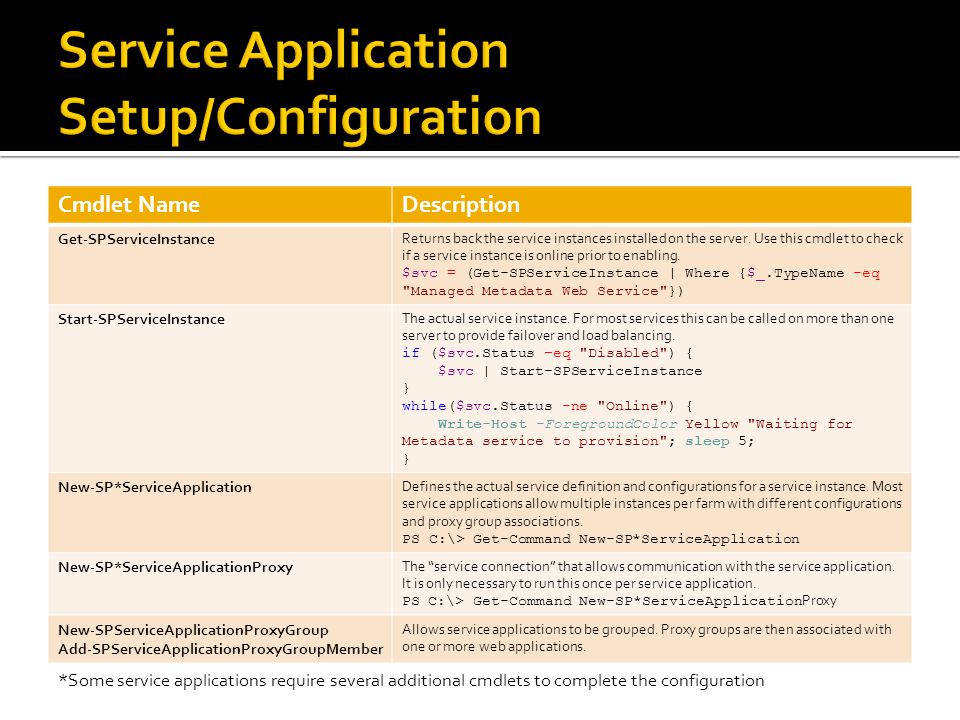Click the text 'one or more web applications.'
Screen dimensions: 960x720
pos(493,647)
